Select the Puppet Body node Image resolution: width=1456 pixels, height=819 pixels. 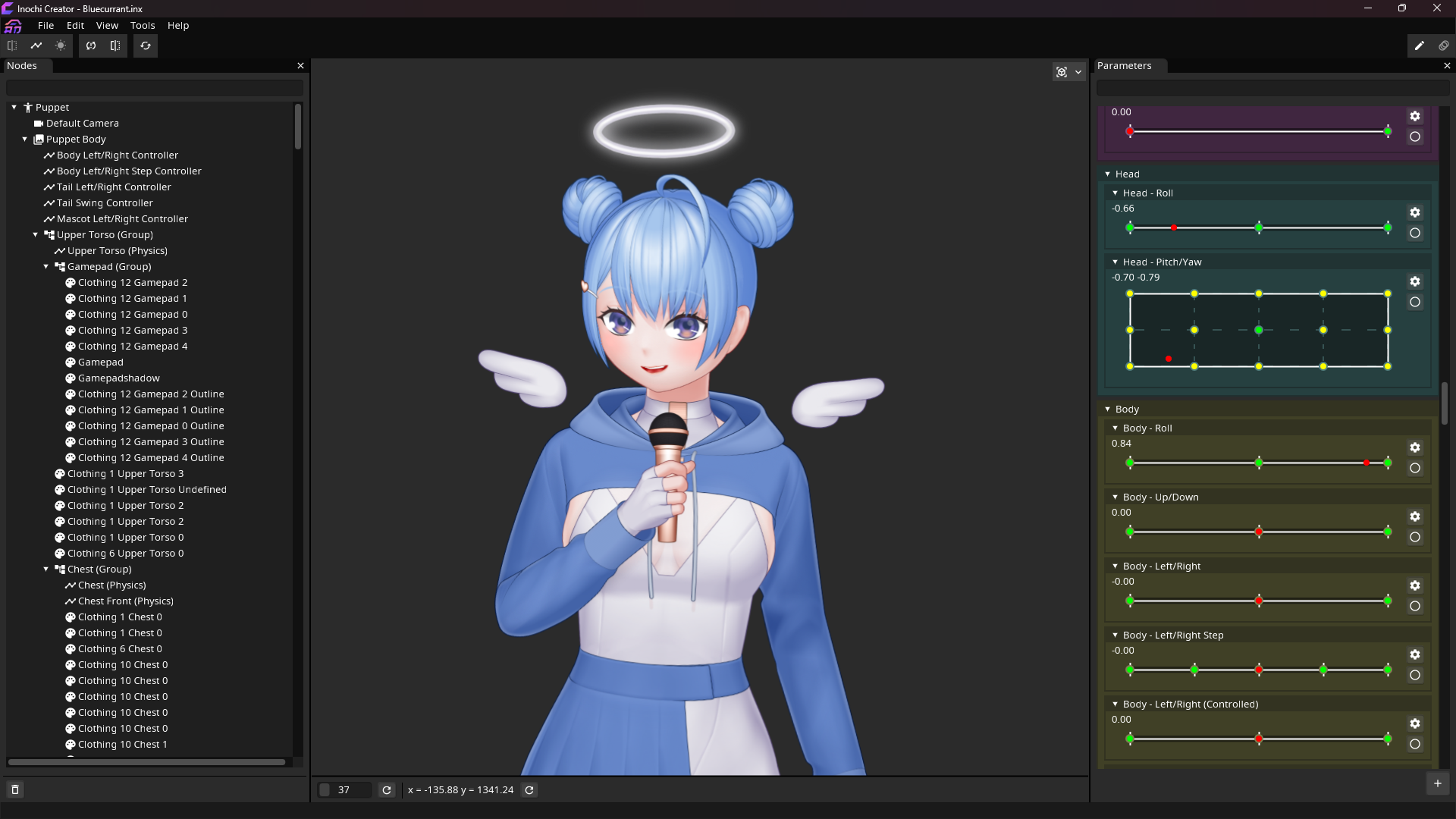point(75,140)
